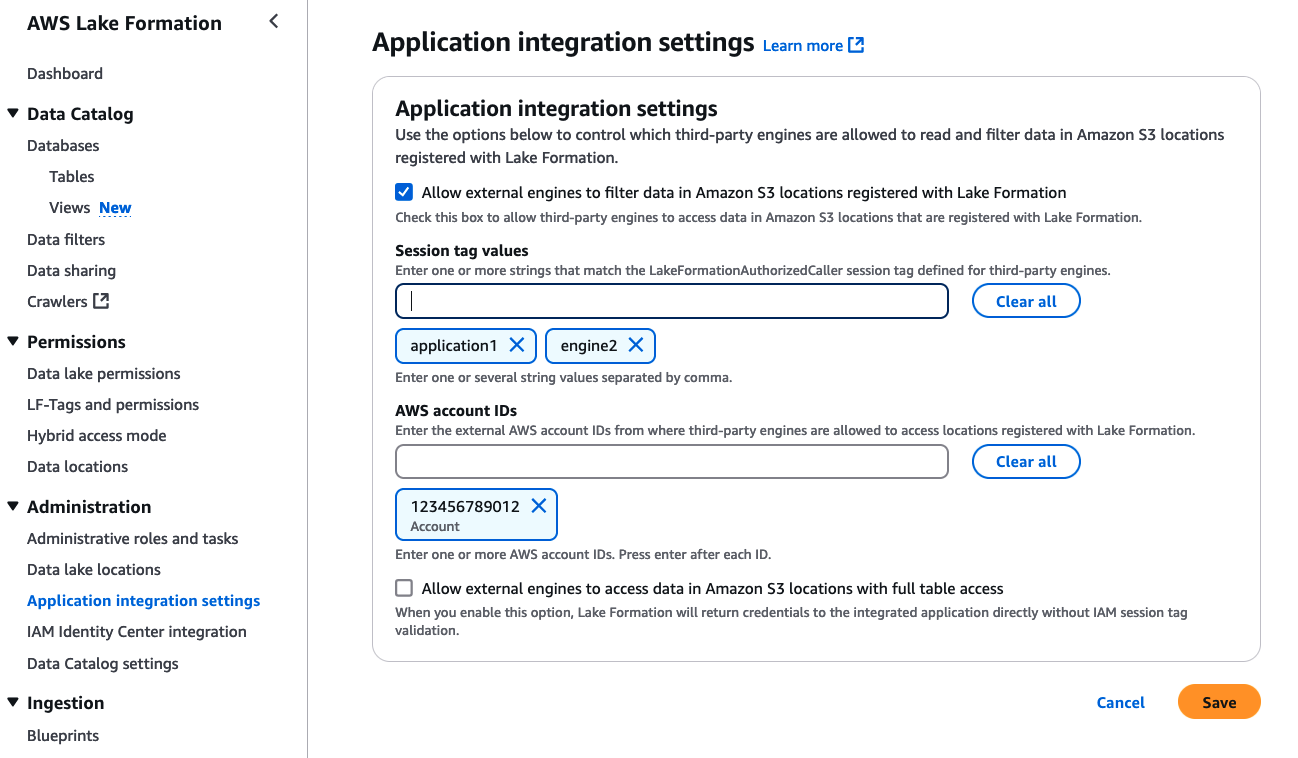Enable full table access for external engines

click(404, 588)
